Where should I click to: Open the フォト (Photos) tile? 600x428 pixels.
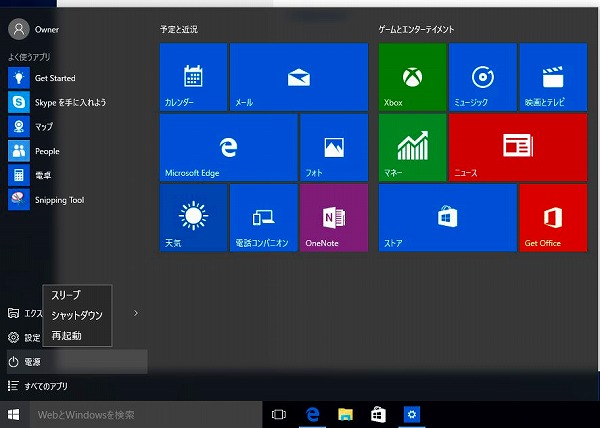(334, 147)
